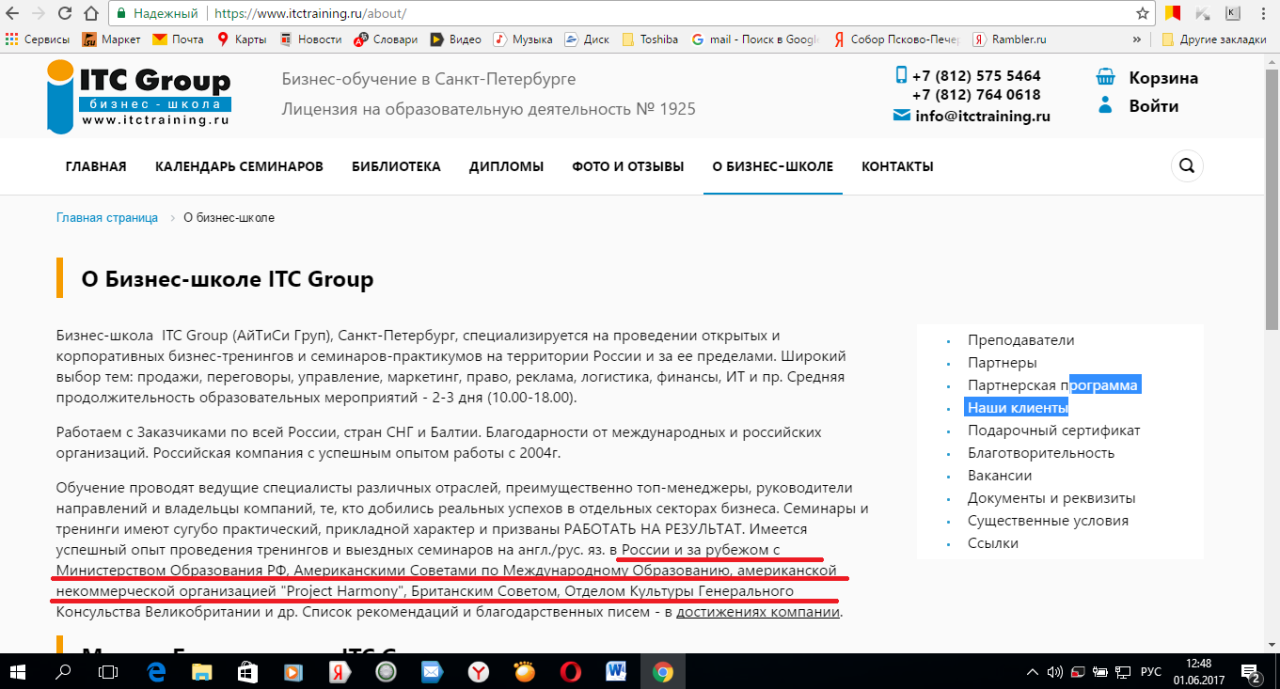Go back with the browser back arrow
The image size is (1280, 689).
[x=14, y=14]
